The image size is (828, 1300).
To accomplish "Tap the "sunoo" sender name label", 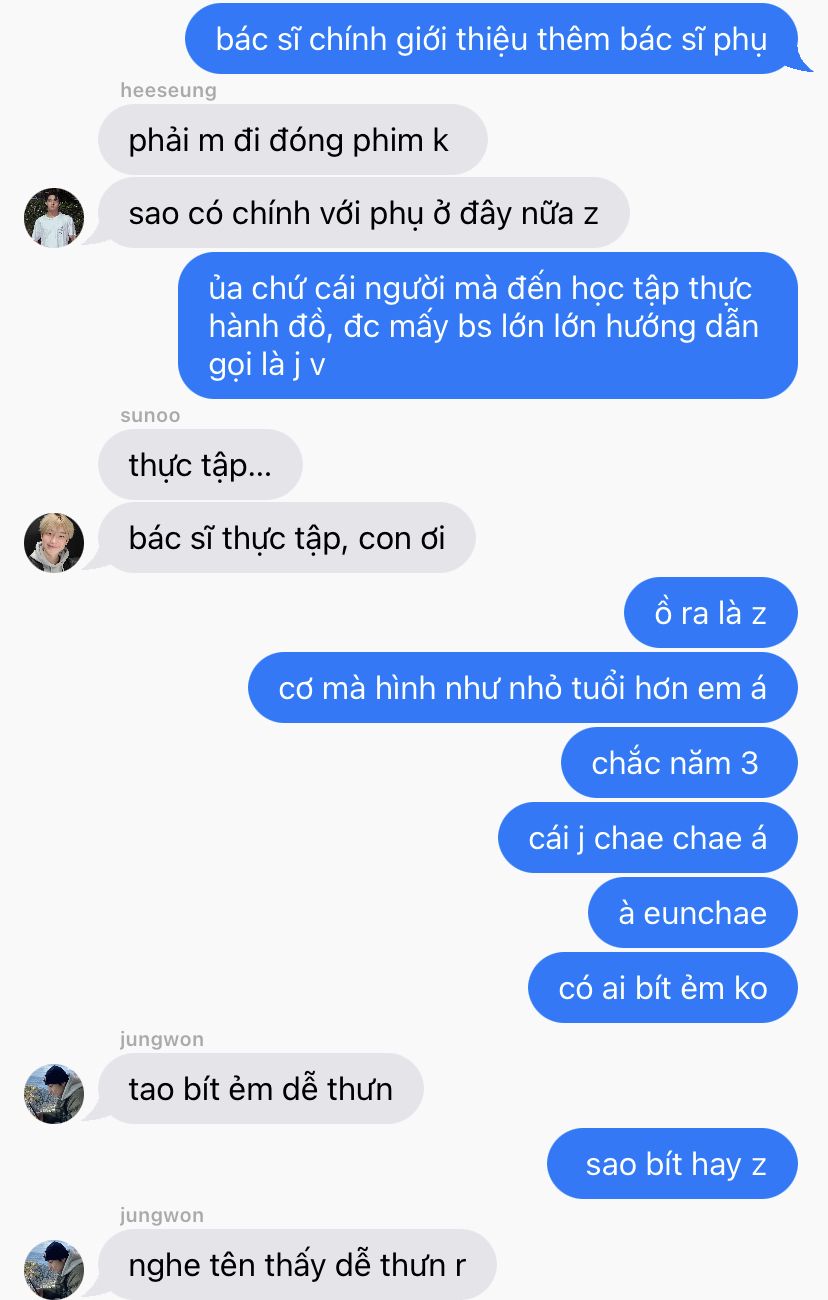I will [150, 416].
